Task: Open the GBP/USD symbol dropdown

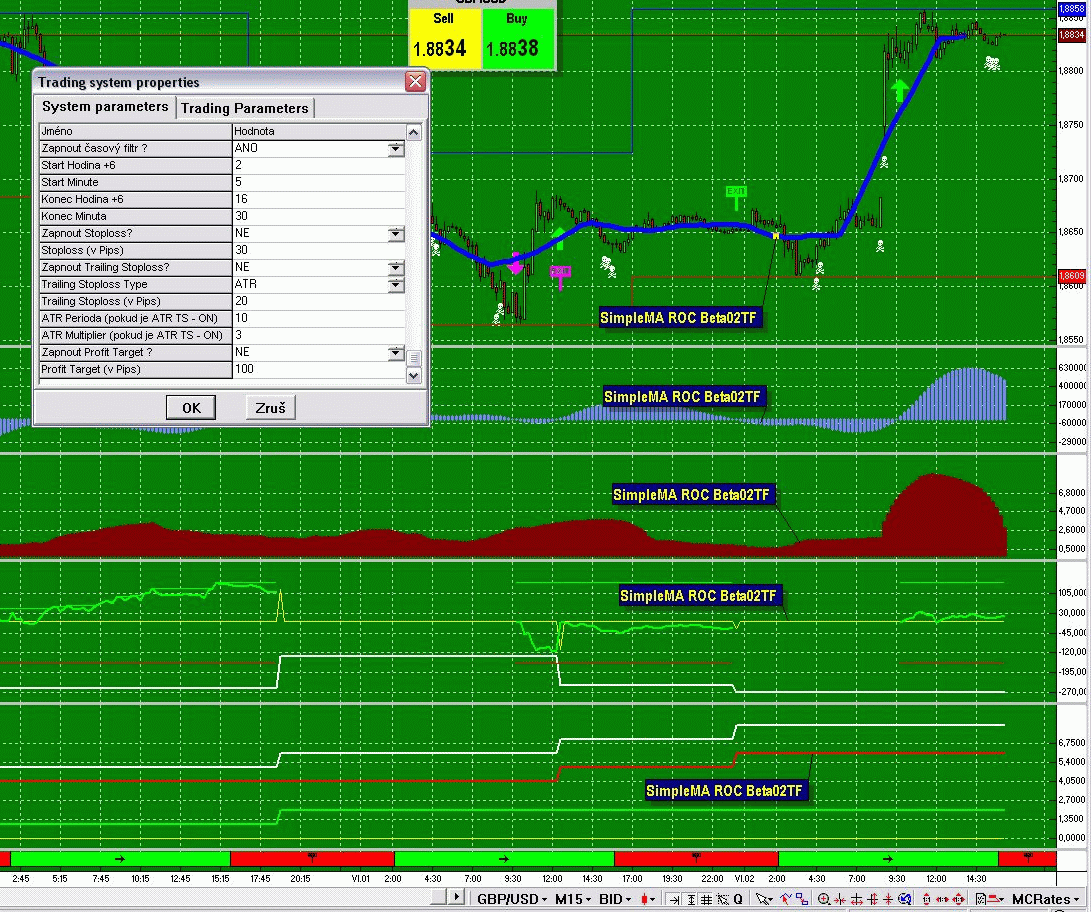Action: (511, 899)
